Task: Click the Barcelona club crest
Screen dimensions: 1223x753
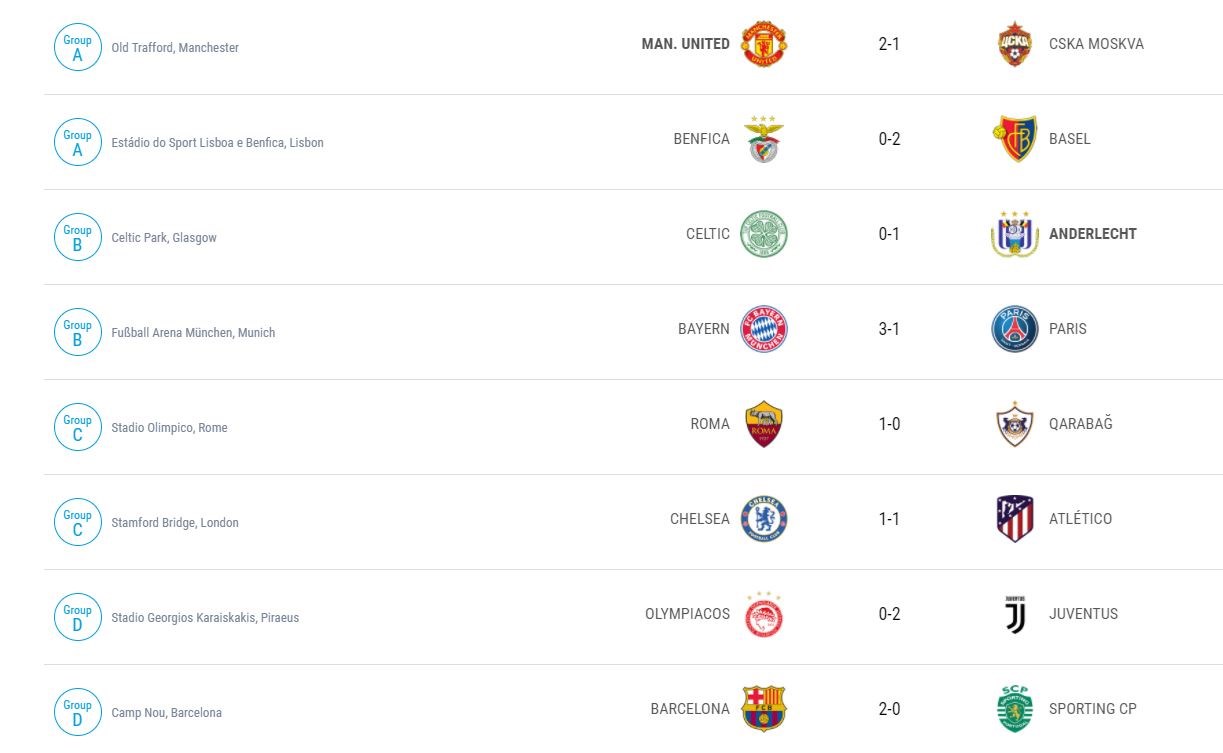Action: [x=764, y=709]
